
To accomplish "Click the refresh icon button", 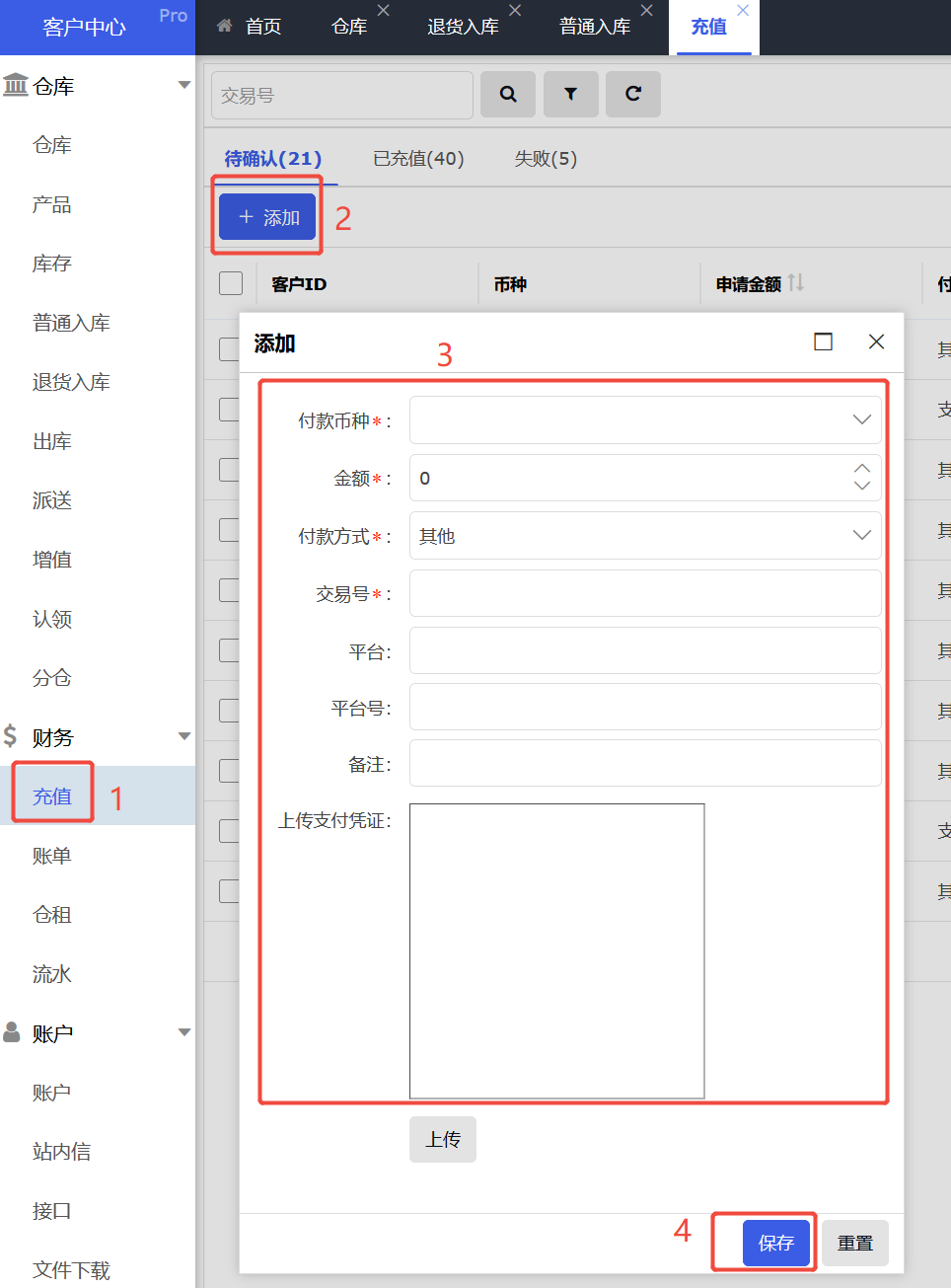I will pyautogui.click(x=633, y=94).
